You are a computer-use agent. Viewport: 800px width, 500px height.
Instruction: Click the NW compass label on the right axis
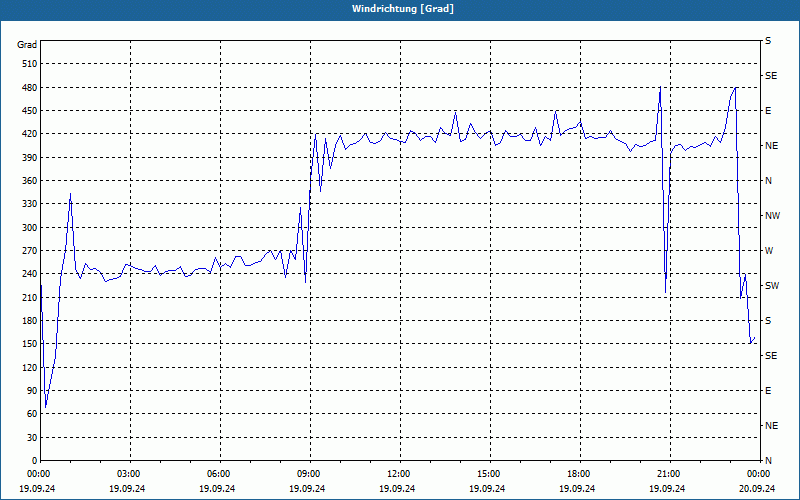click(772, 216)
